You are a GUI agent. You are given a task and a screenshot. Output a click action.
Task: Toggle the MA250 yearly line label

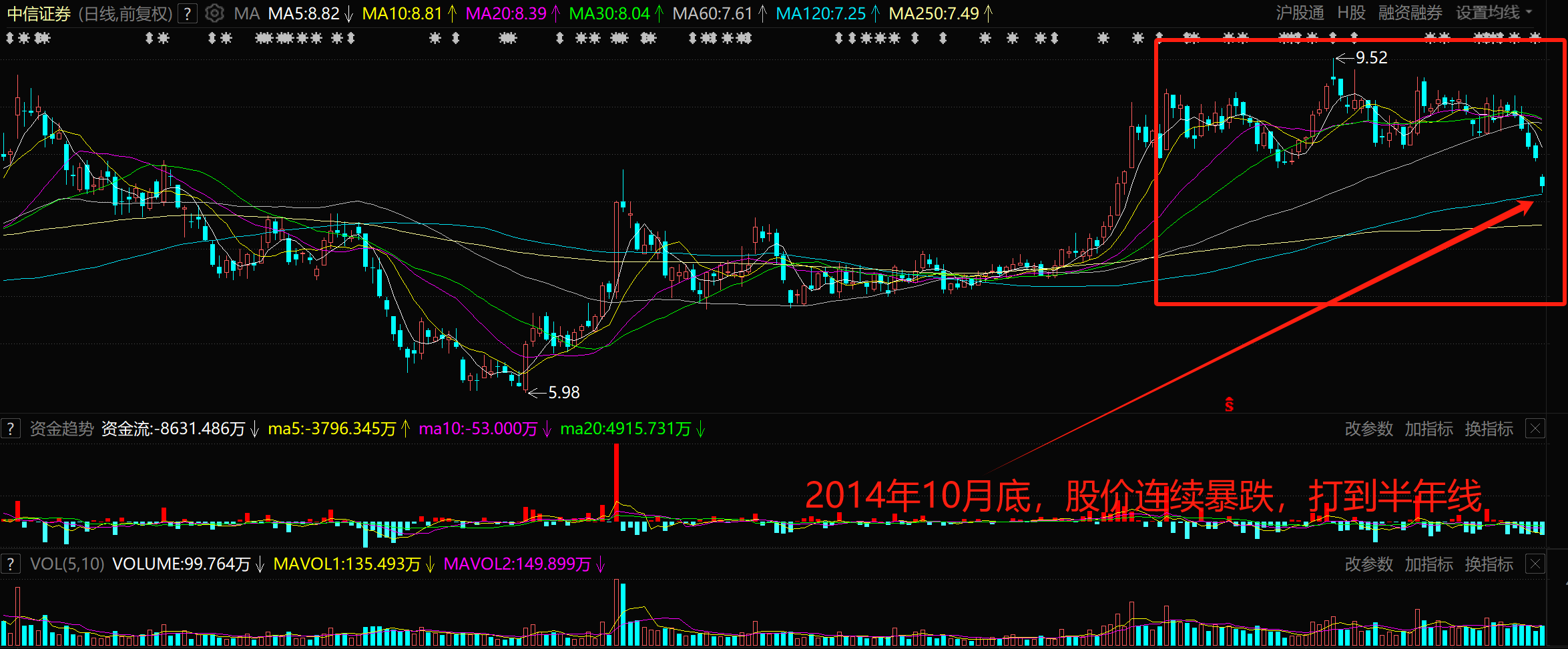[935, 13]
